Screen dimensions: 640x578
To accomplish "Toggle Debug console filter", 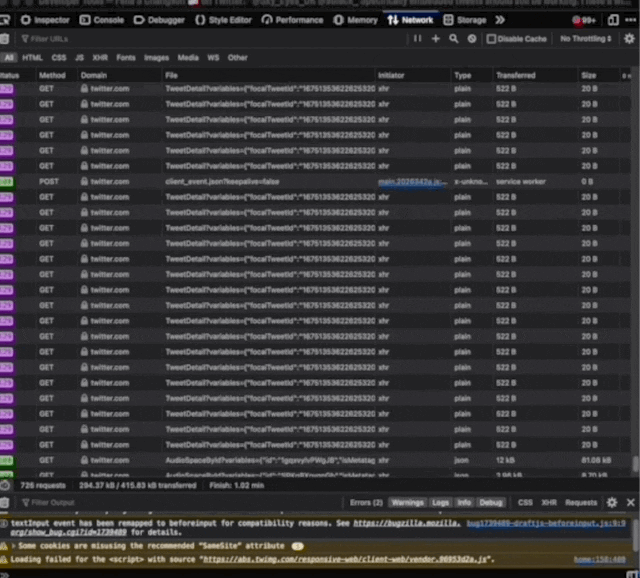I will pos(491,502).
